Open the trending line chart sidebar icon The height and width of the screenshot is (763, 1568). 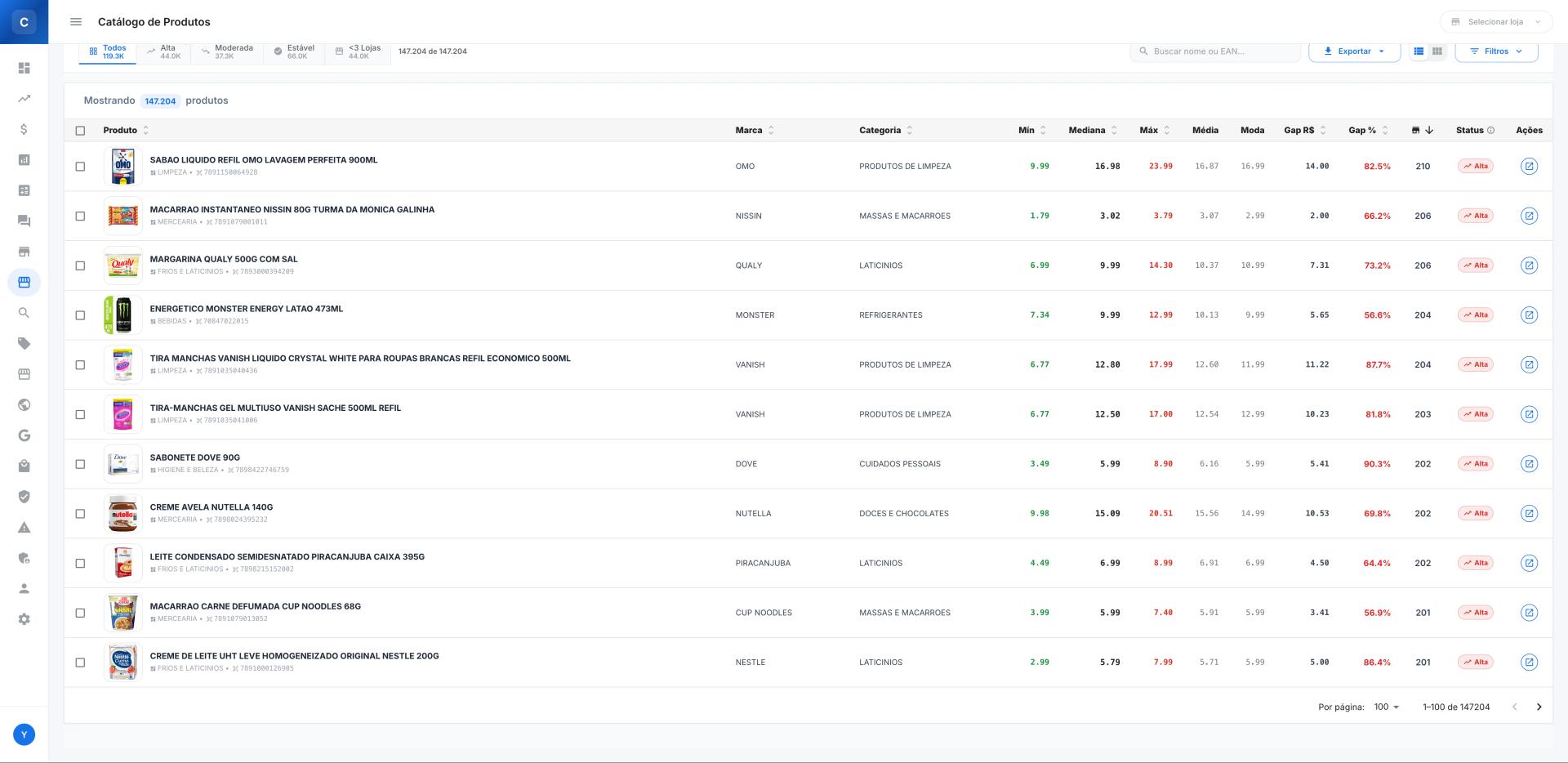(24, 99)
